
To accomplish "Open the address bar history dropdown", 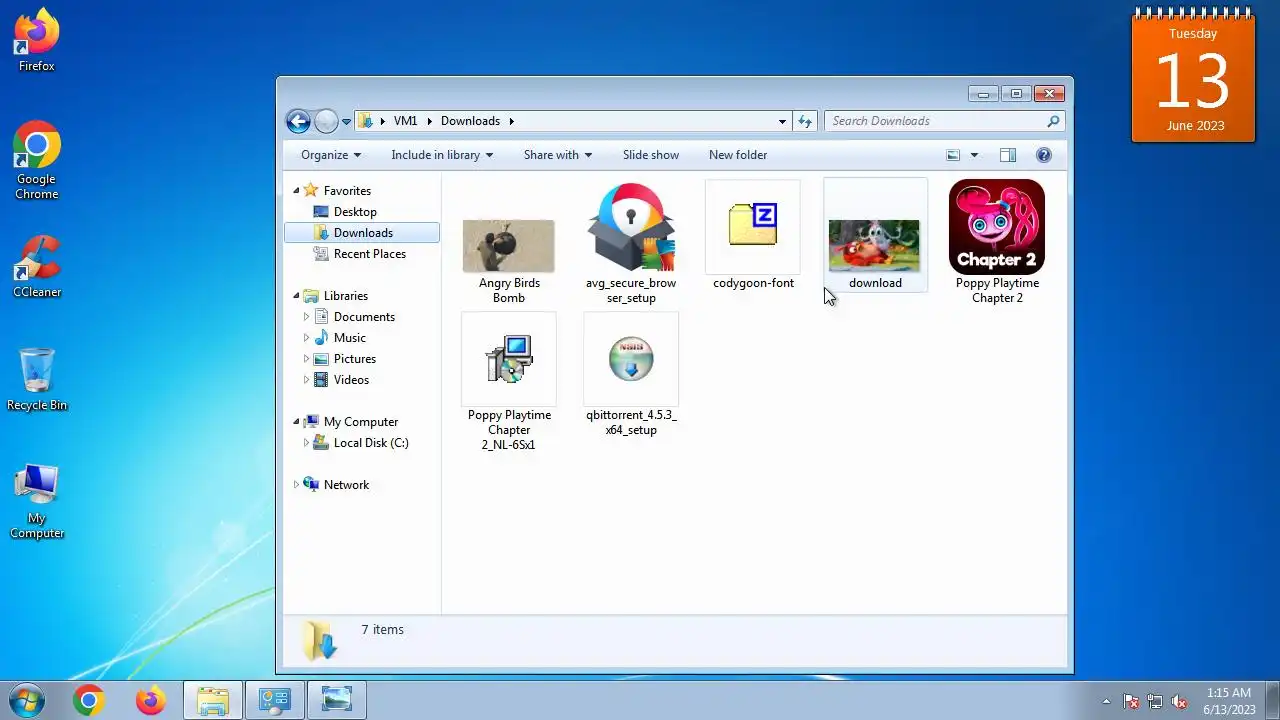I will (x=782, y=121).
